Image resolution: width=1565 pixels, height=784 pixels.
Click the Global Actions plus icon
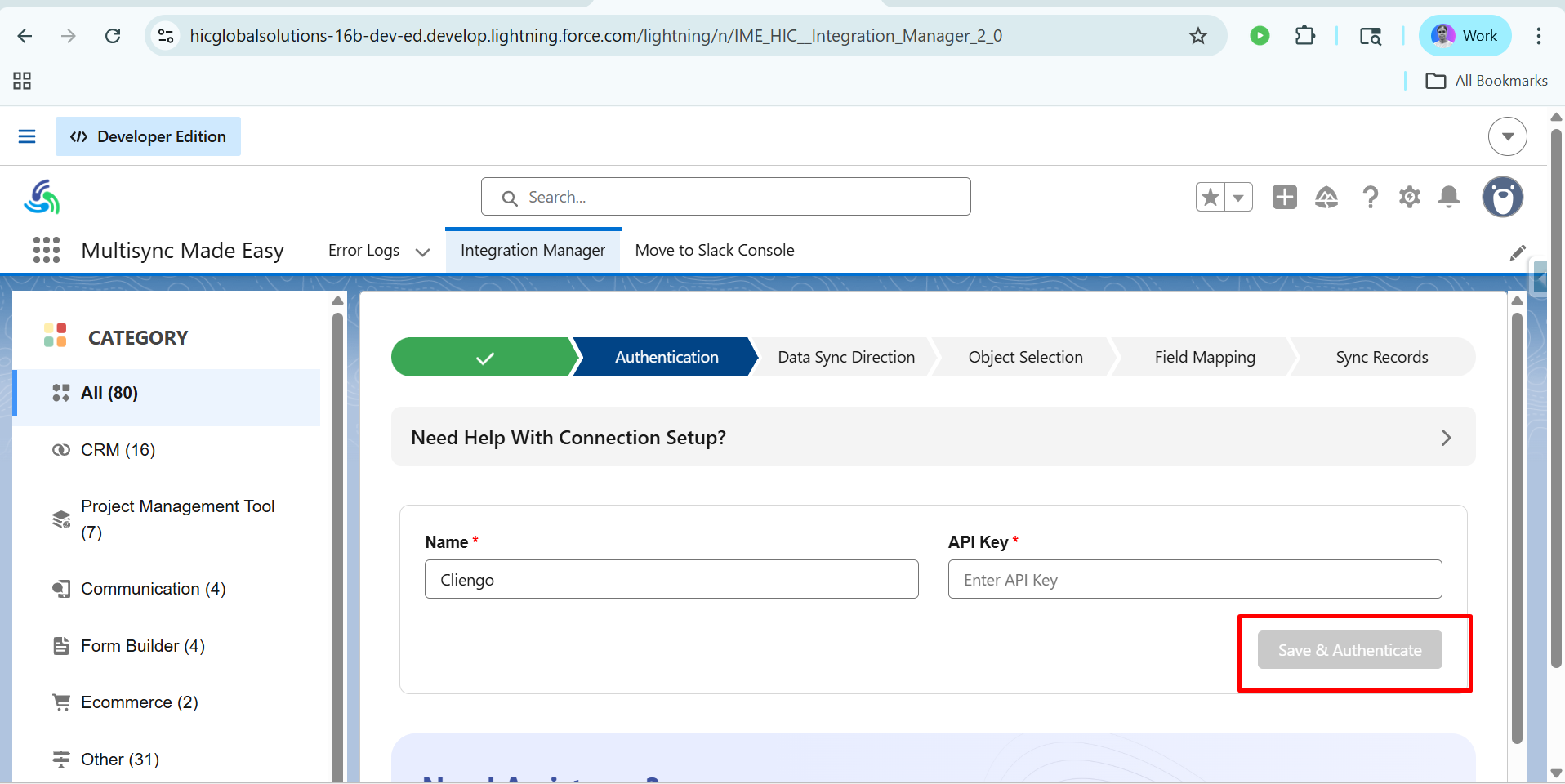(x=1284, y=197)
